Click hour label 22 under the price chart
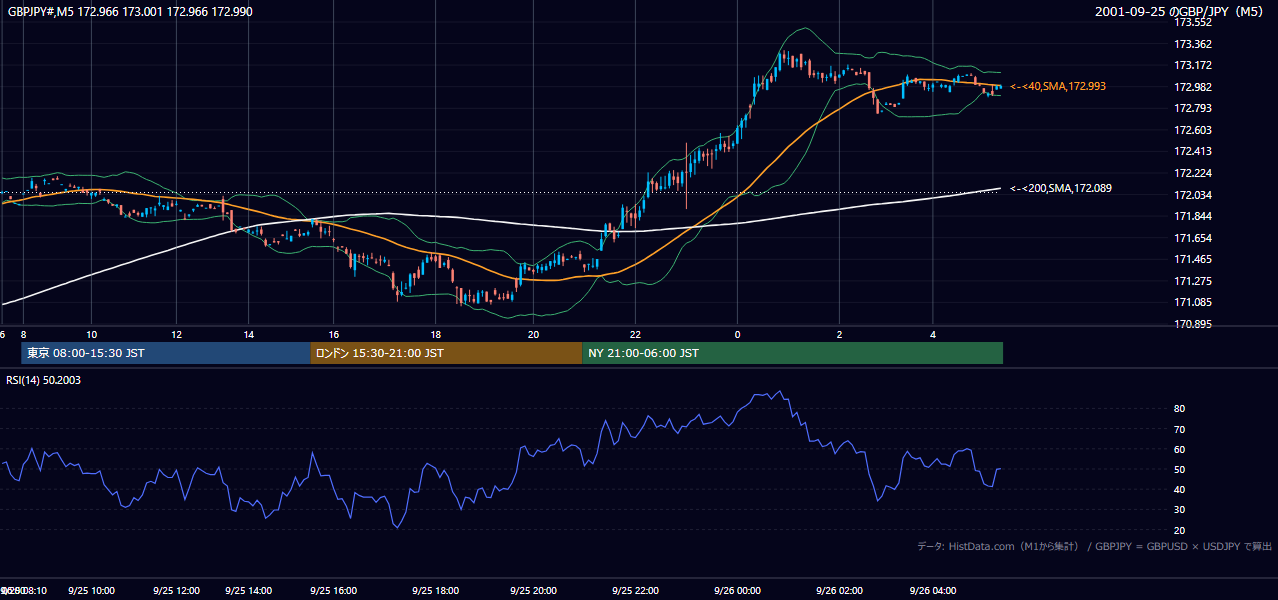 [x=635, y=335]
